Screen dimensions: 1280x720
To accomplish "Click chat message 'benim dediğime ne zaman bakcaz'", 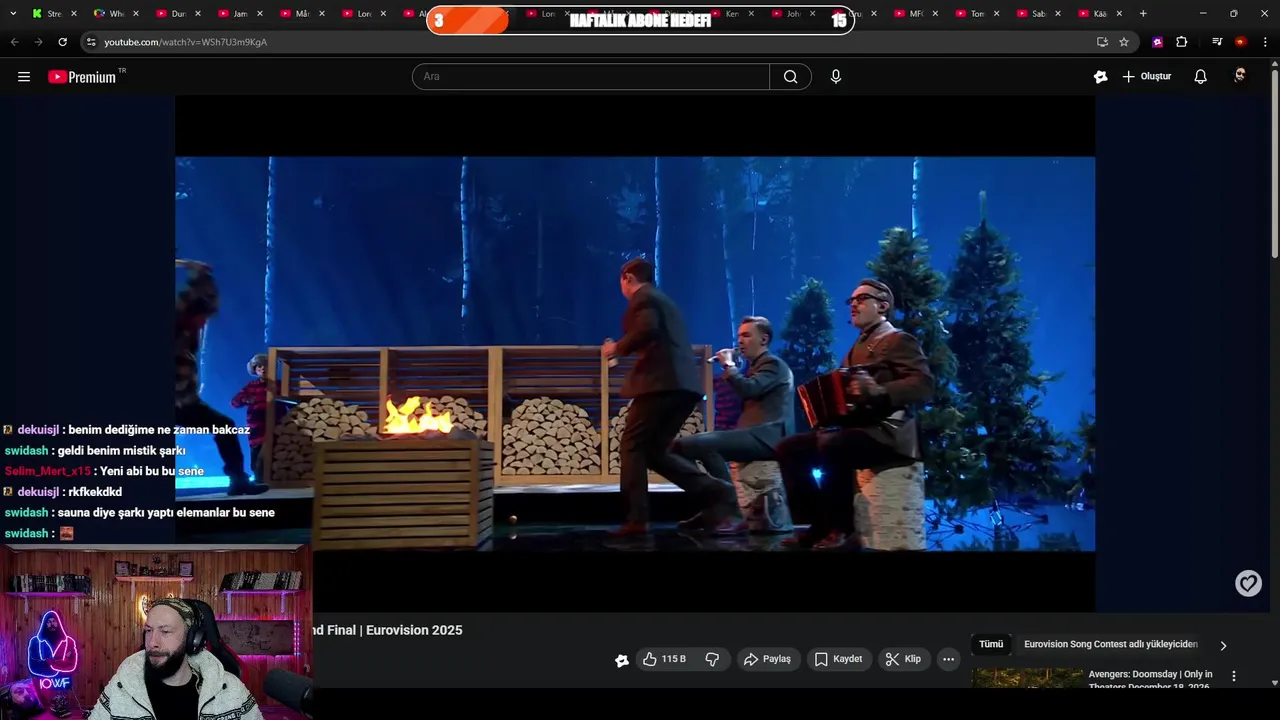I will [159, 430].
